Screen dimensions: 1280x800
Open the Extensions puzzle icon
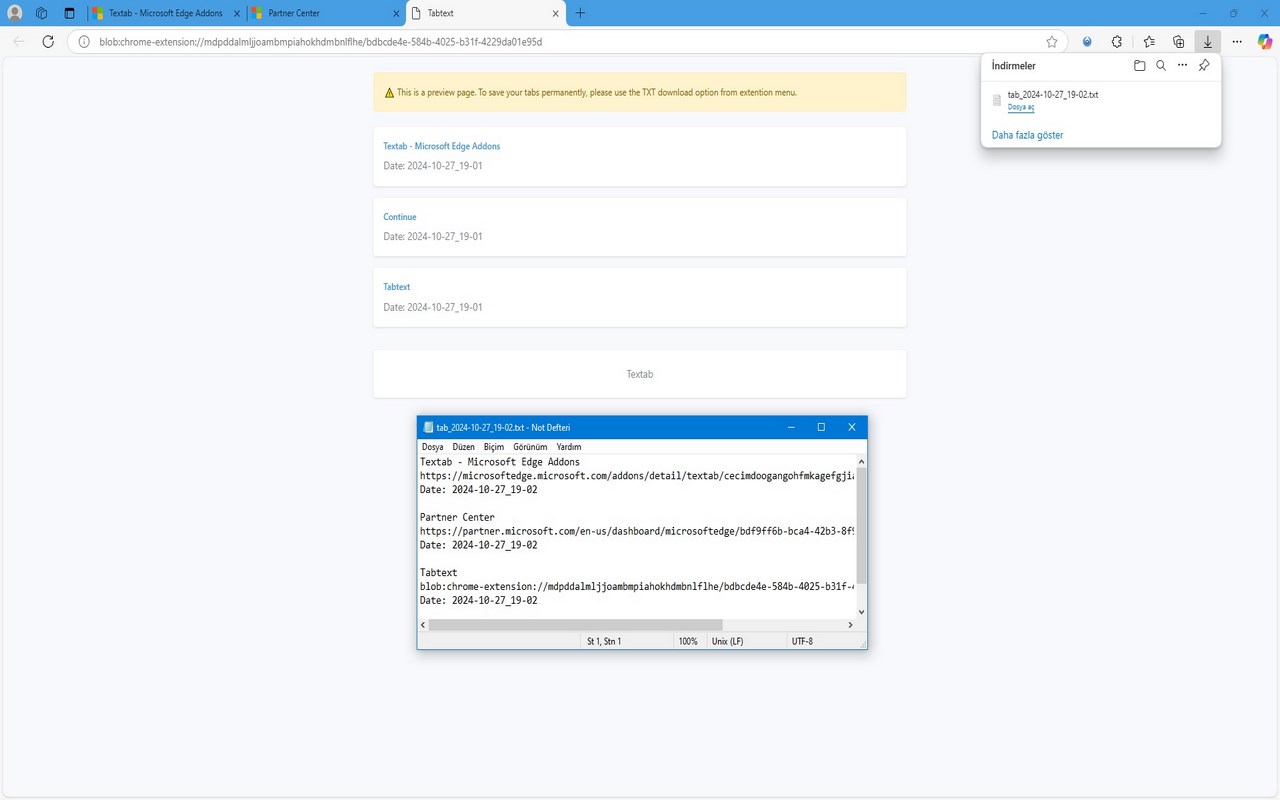point(1117,42)
